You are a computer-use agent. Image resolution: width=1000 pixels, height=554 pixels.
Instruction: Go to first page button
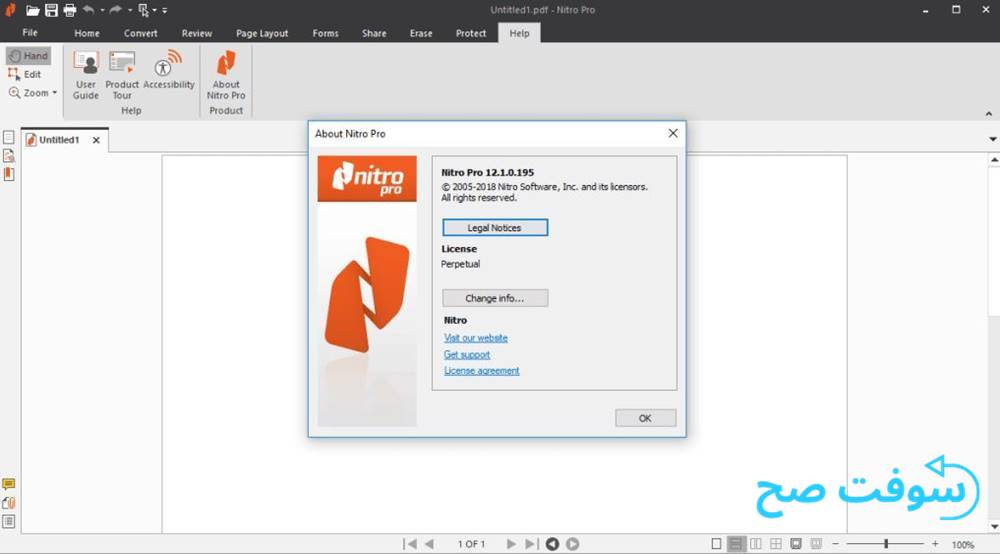pyautogui.click(x=409, y=544)
